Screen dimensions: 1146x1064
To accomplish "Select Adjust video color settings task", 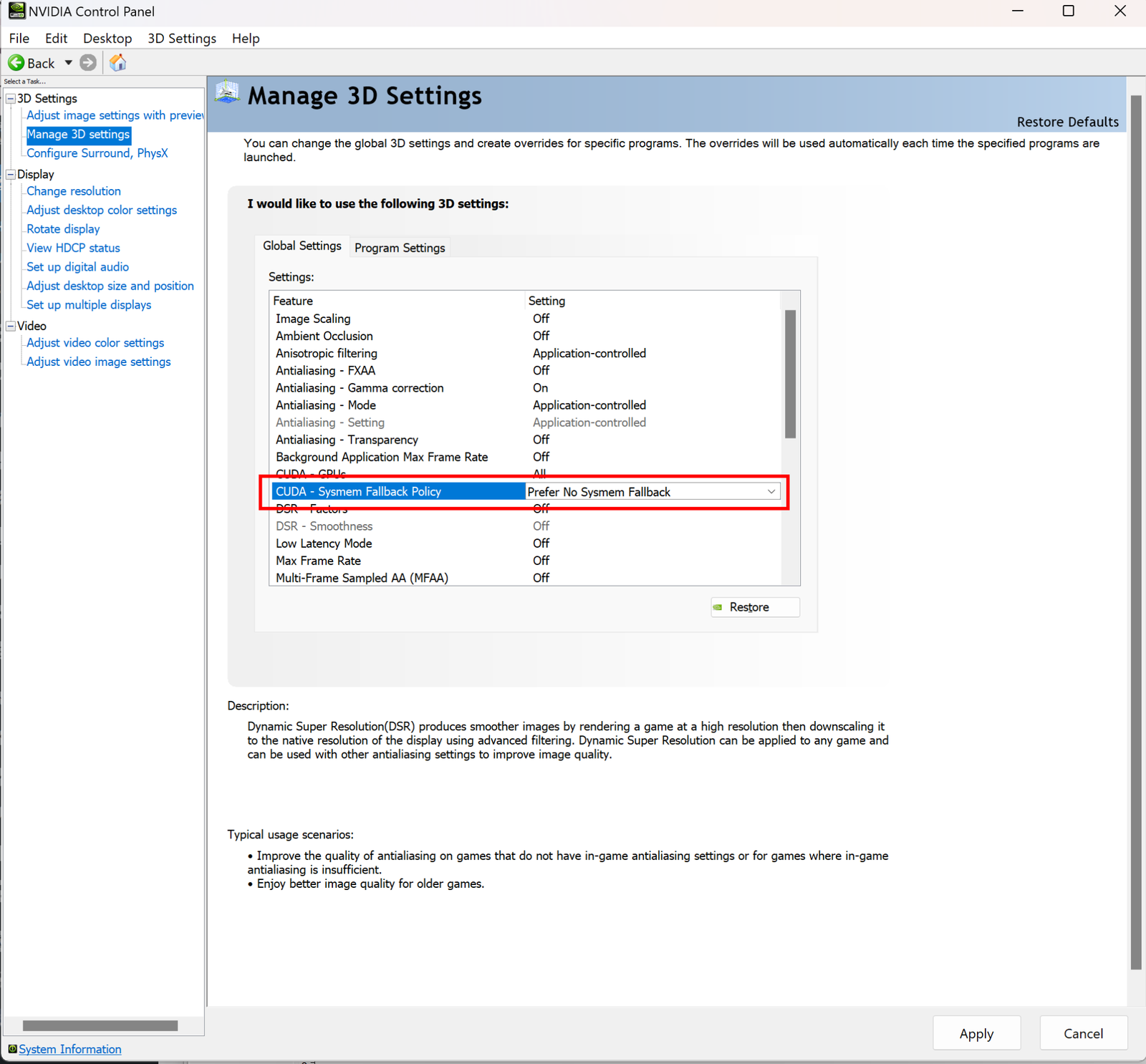I will (x=95, y=342).
